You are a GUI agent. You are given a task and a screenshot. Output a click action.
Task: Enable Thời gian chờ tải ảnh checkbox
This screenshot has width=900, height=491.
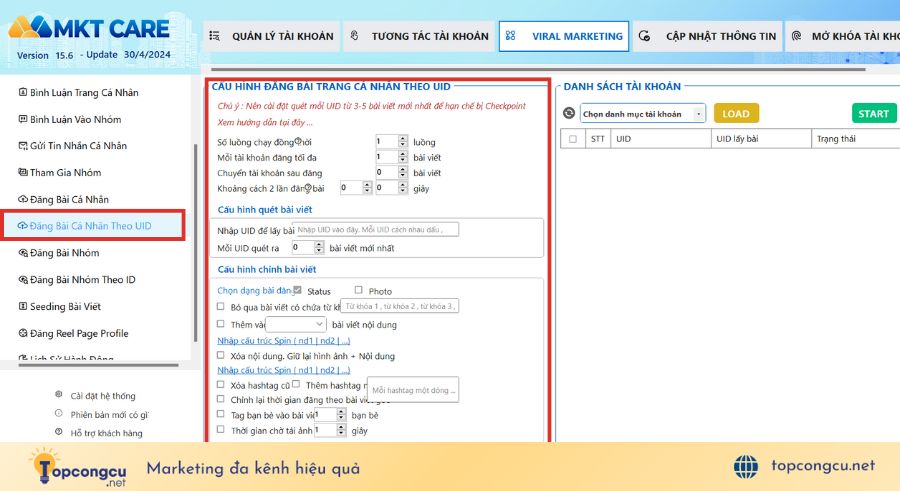(x=220, y=430)
